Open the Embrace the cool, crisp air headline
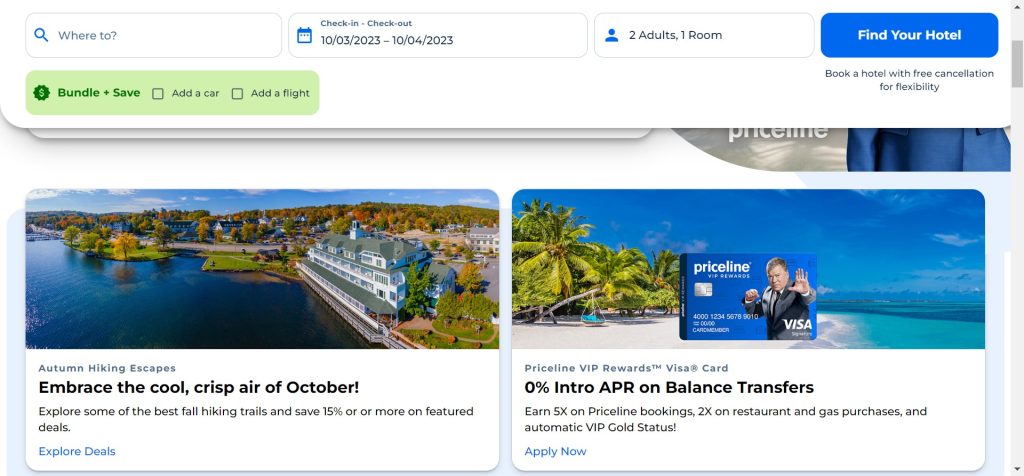Screen dimensions: 1024x476 198,387
